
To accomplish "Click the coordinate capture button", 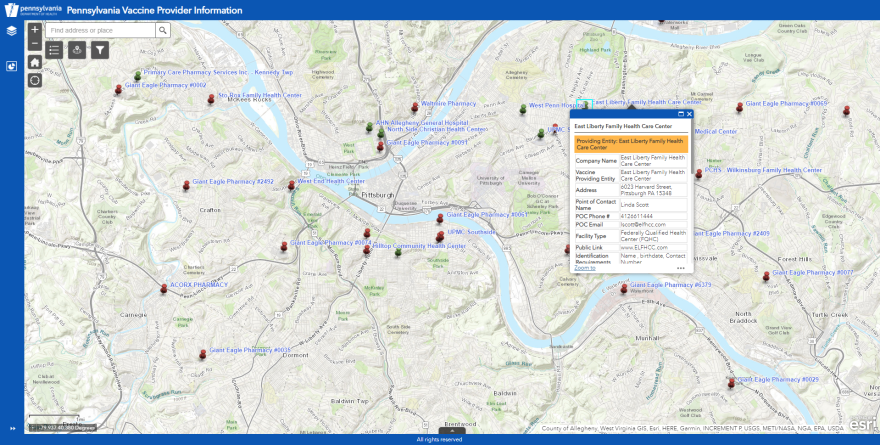I will pos(33,427).
